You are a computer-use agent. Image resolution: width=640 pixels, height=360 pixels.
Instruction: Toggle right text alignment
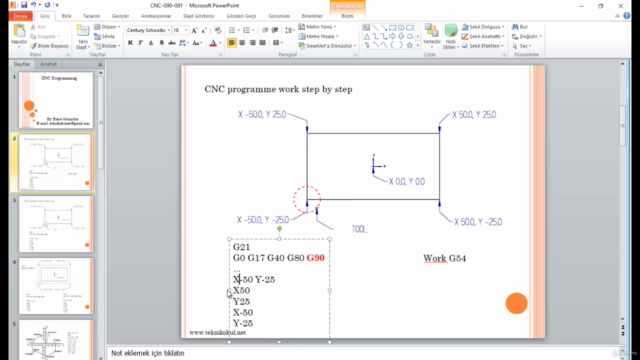[x=252, y=42]
